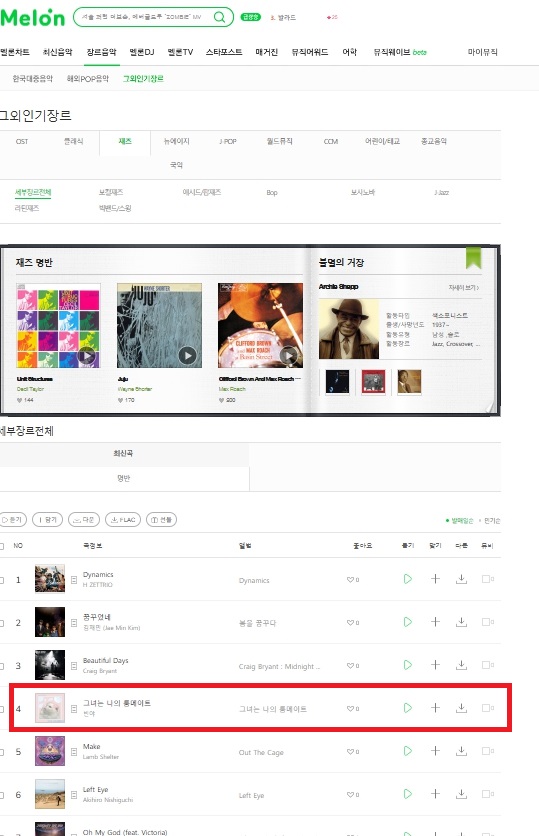Open Archie Shepp artist detail link
Image resolution: width=539 pixels, height=836 pixels.
(x=463, y=288)
